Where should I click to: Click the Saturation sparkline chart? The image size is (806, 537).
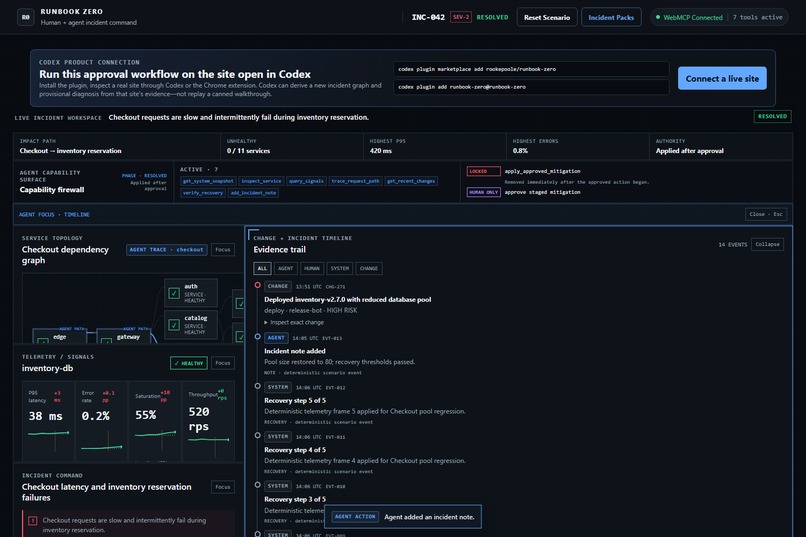pos(155,436)
